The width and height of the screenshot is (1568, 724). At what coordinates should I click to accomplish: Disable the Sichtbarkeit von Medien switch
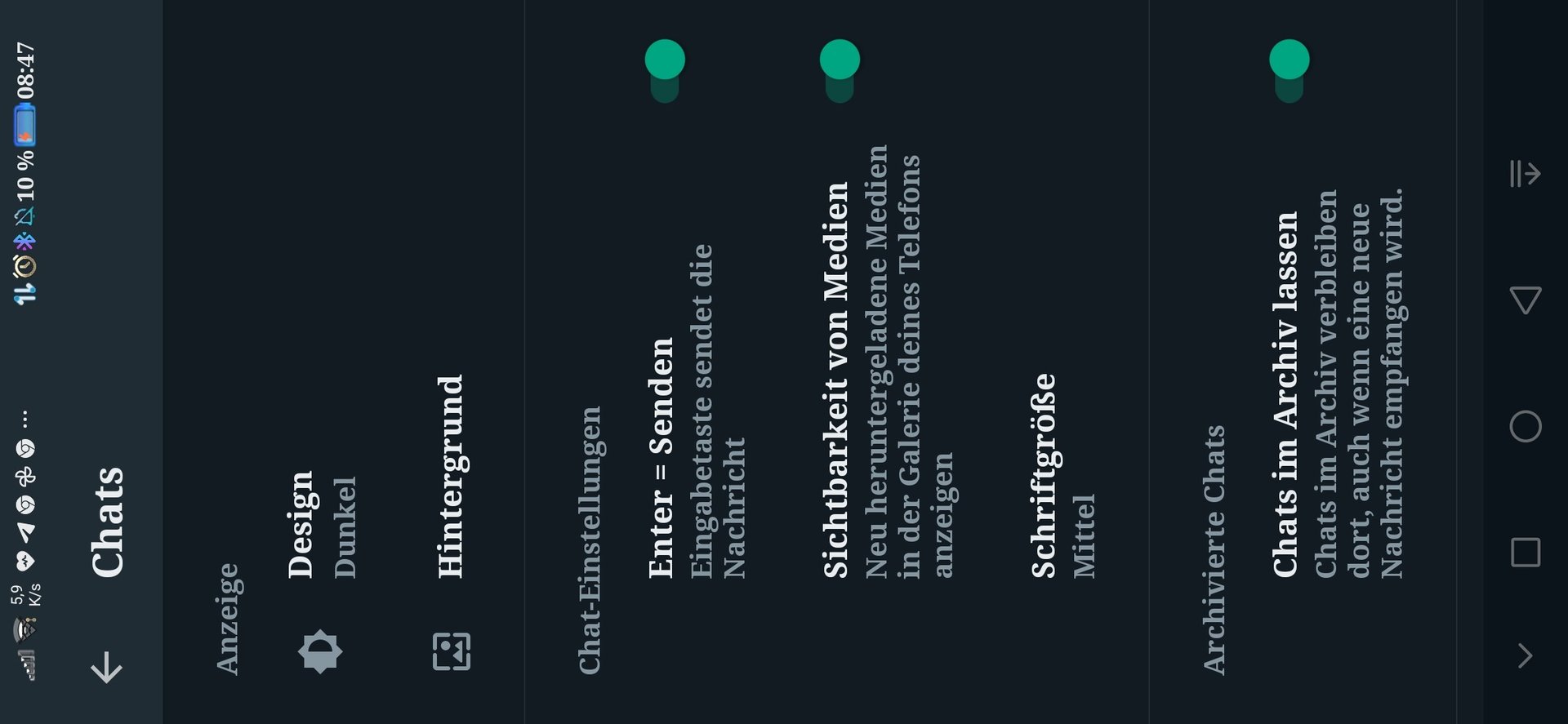[840, 71]
